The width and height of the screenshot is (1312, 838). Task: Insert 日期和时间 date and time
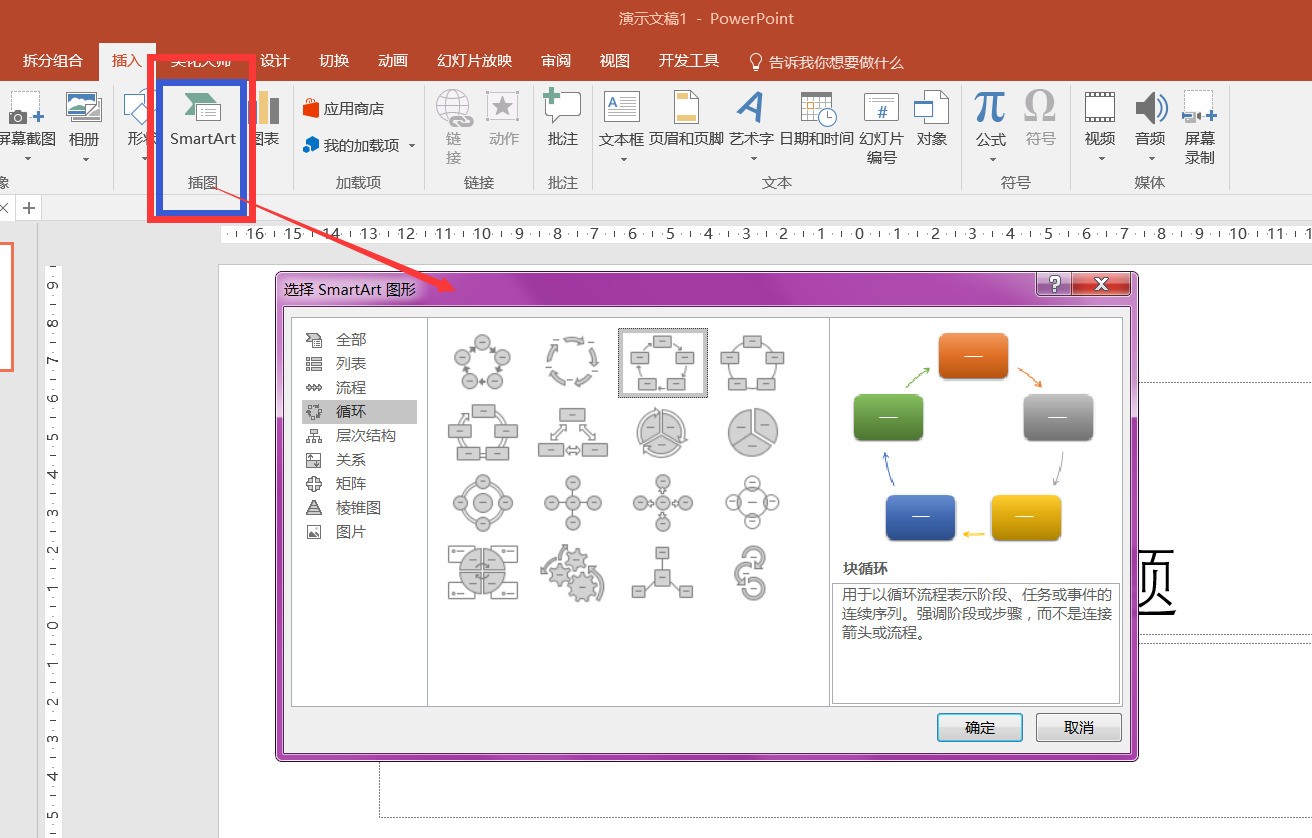pos(816,119)
